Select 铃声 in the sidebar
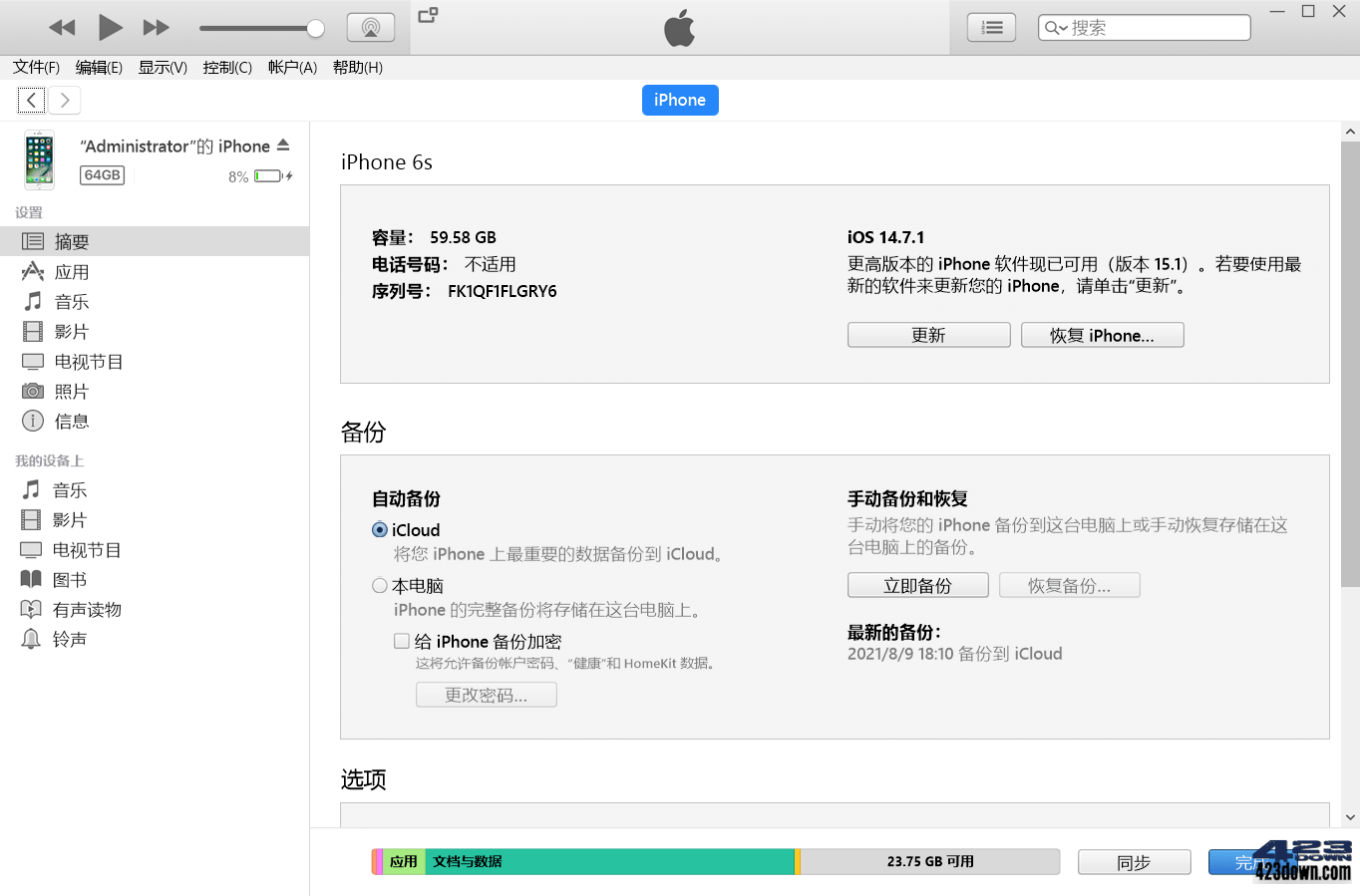The height and width of the screenshot is (896, 1360). click(67, 639)
